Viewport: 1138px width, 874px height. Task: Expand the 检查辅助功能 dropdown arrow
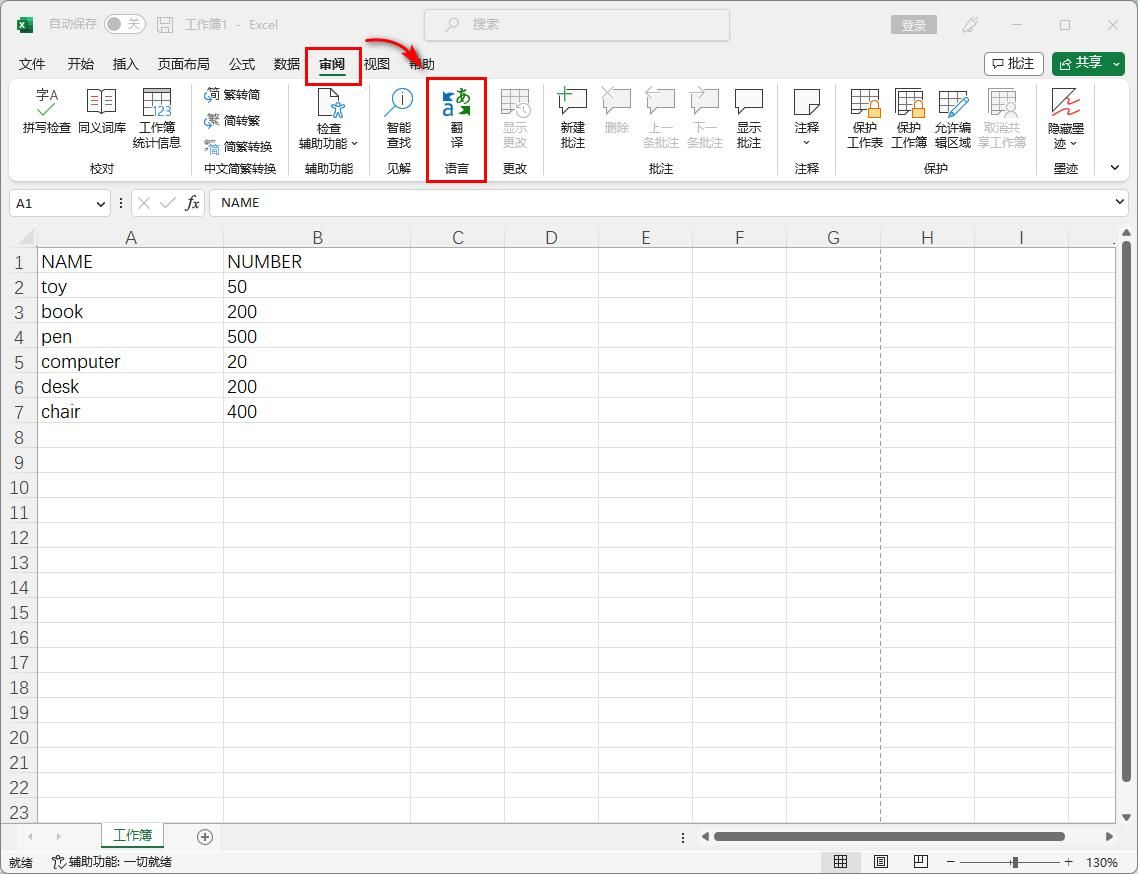coord(355,142)
